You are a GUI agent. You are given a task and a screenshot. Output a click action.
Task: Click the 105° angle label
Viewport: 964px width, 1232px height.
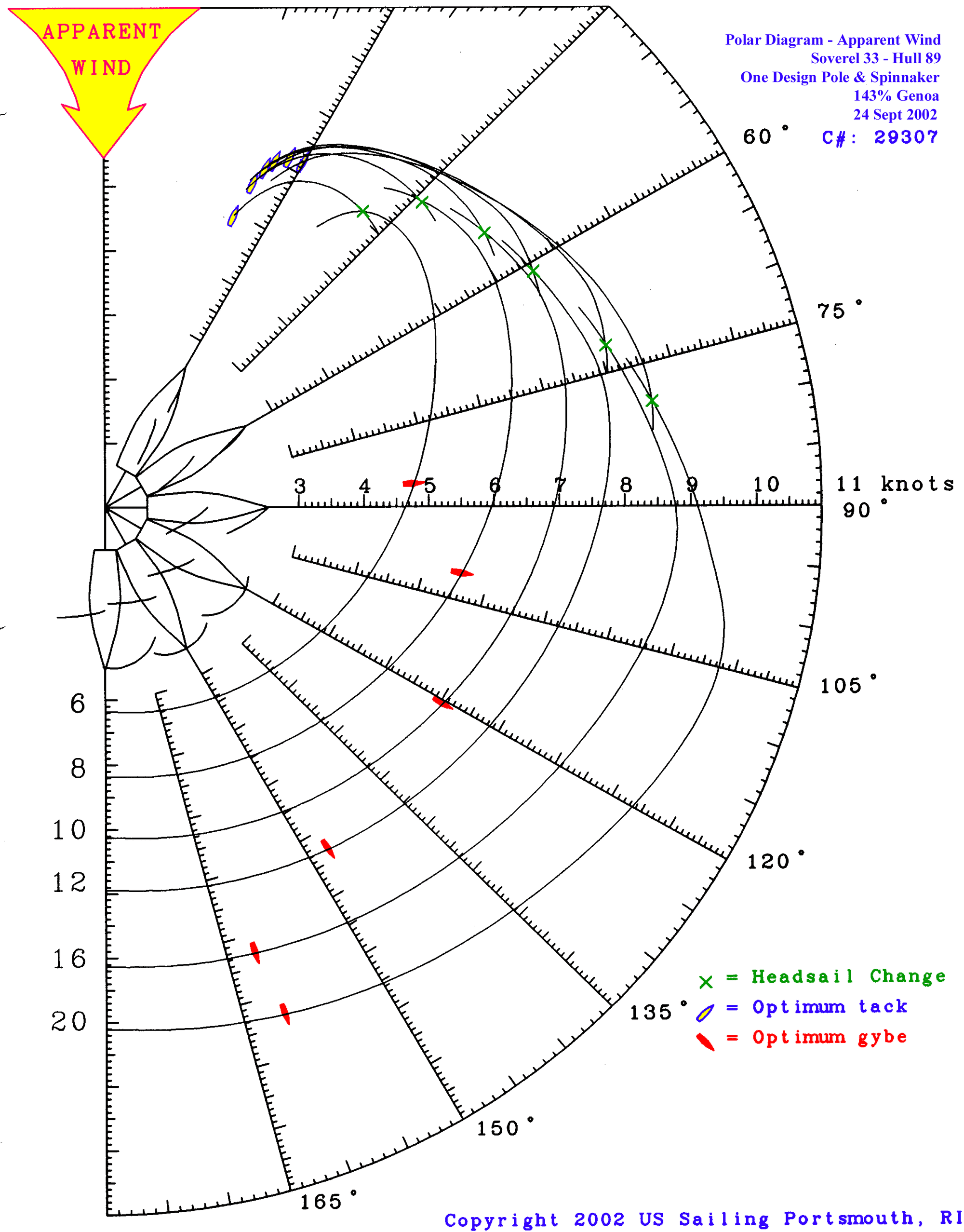point(848,685)
